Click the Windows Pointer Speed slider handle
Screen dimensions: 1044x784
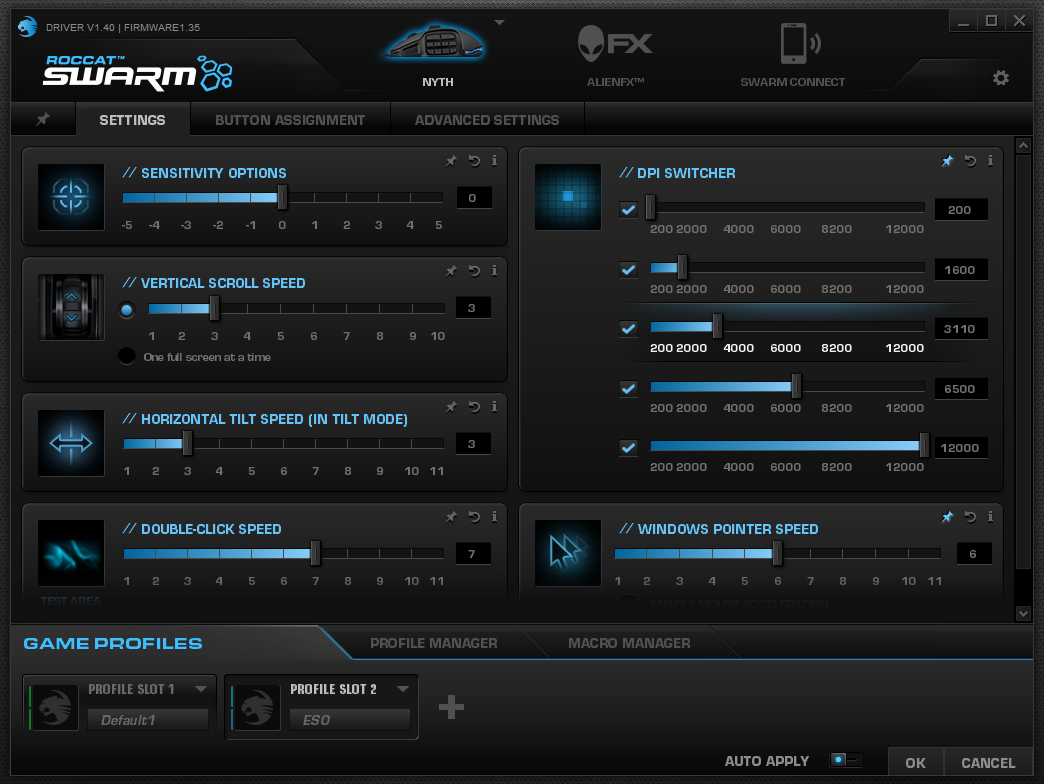777,553
